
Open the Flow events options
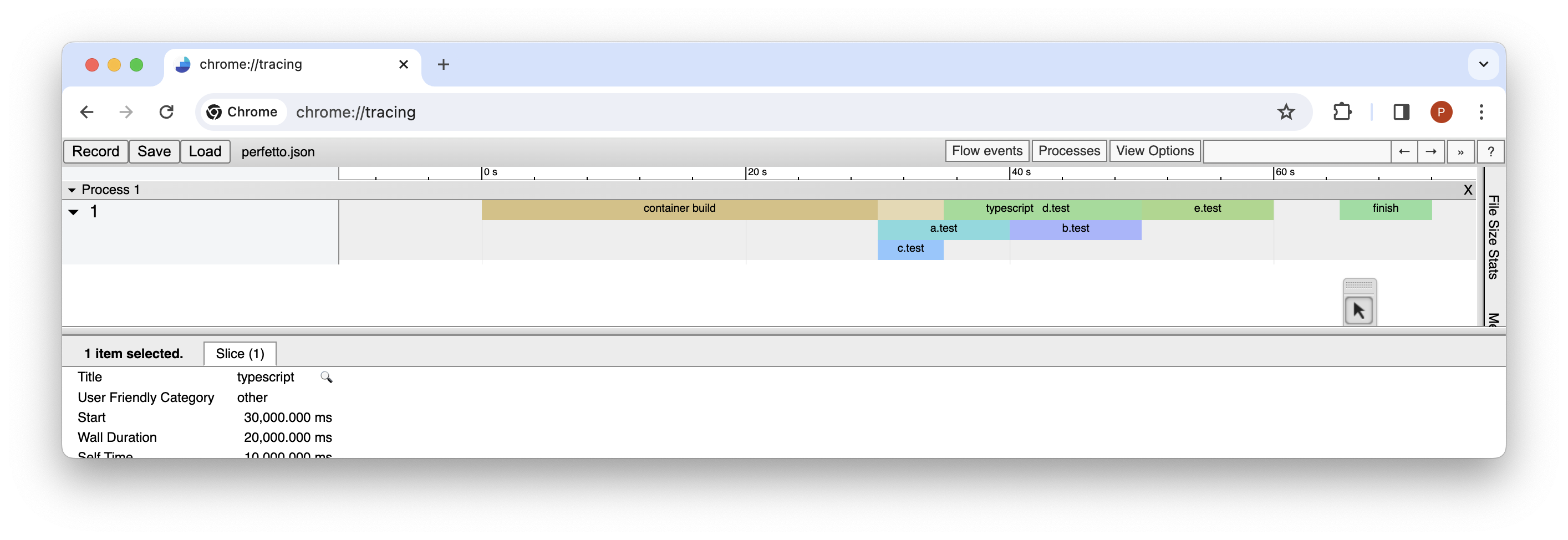coord(986,151)
